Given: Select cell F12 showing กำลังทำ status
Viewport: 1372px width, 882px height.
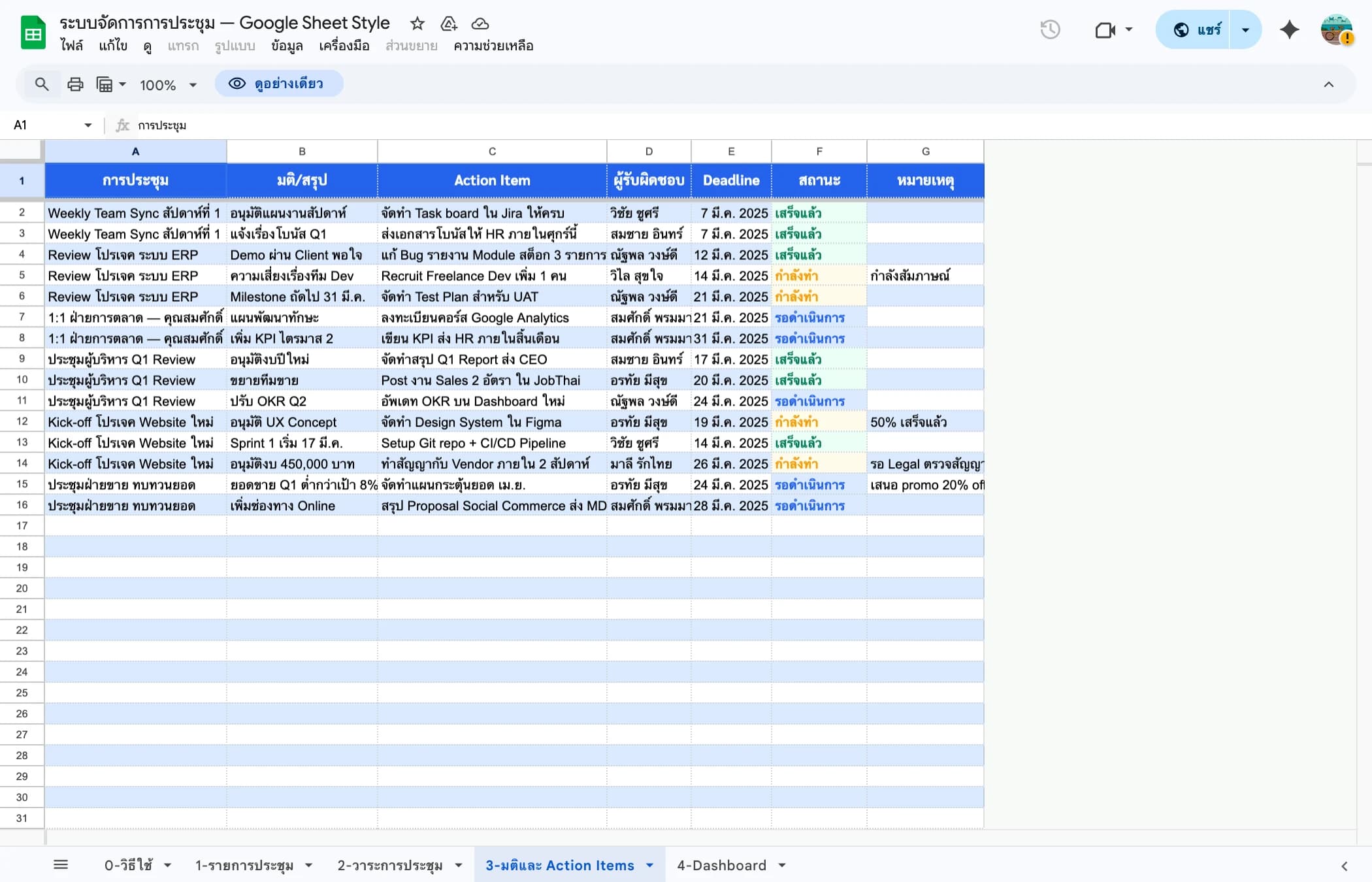Looking at the screenshot, I should (x=819, y=422).
